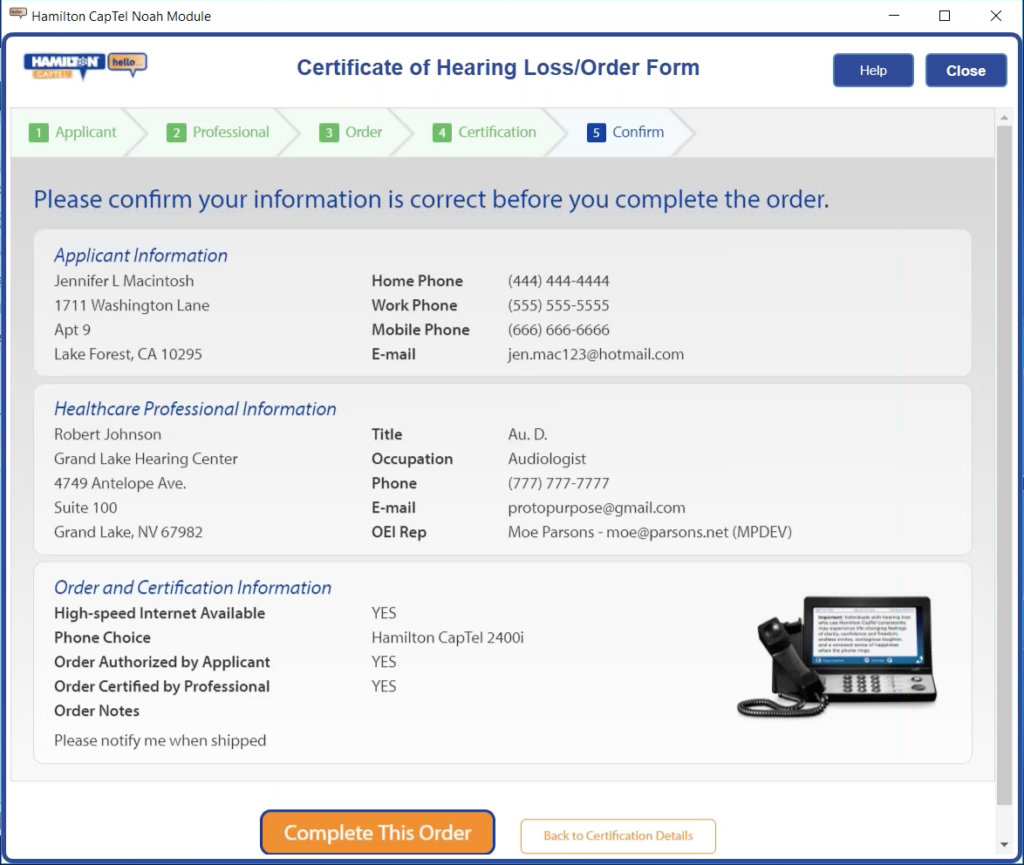Click Apt 9 address line
Viewport: 1024px width, 865px height.
[x=72, y=330]
